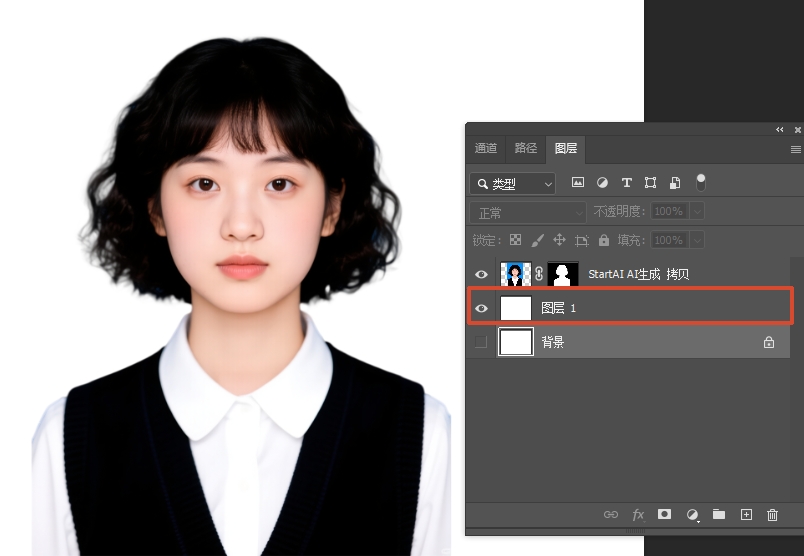Open the 类型 filter type dropdown
This screenshot has height=556, width=804.
coord(512,184)
